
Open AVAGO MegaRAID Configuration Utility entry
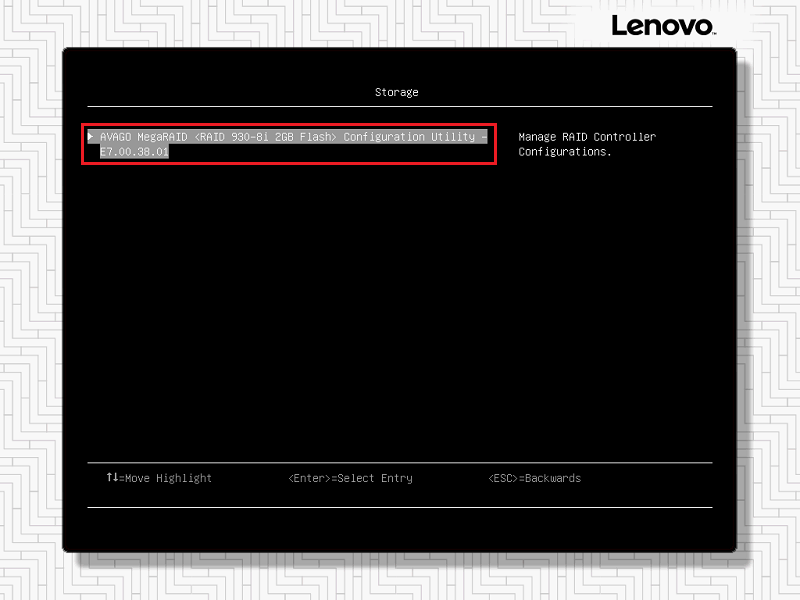(x=288, y=144)
